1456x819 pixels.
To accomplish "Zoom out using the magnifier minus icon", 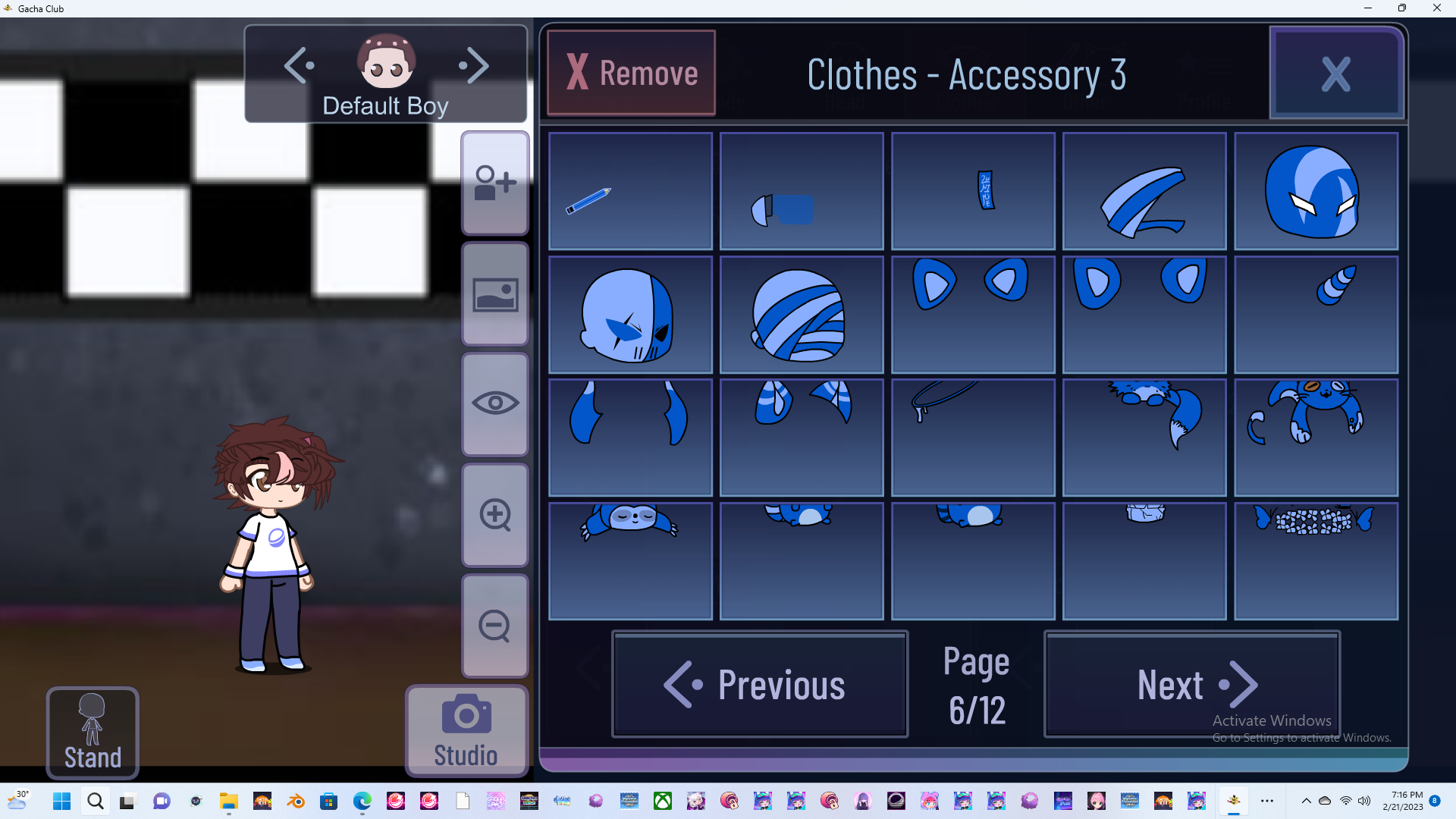I will pos(494,626).
